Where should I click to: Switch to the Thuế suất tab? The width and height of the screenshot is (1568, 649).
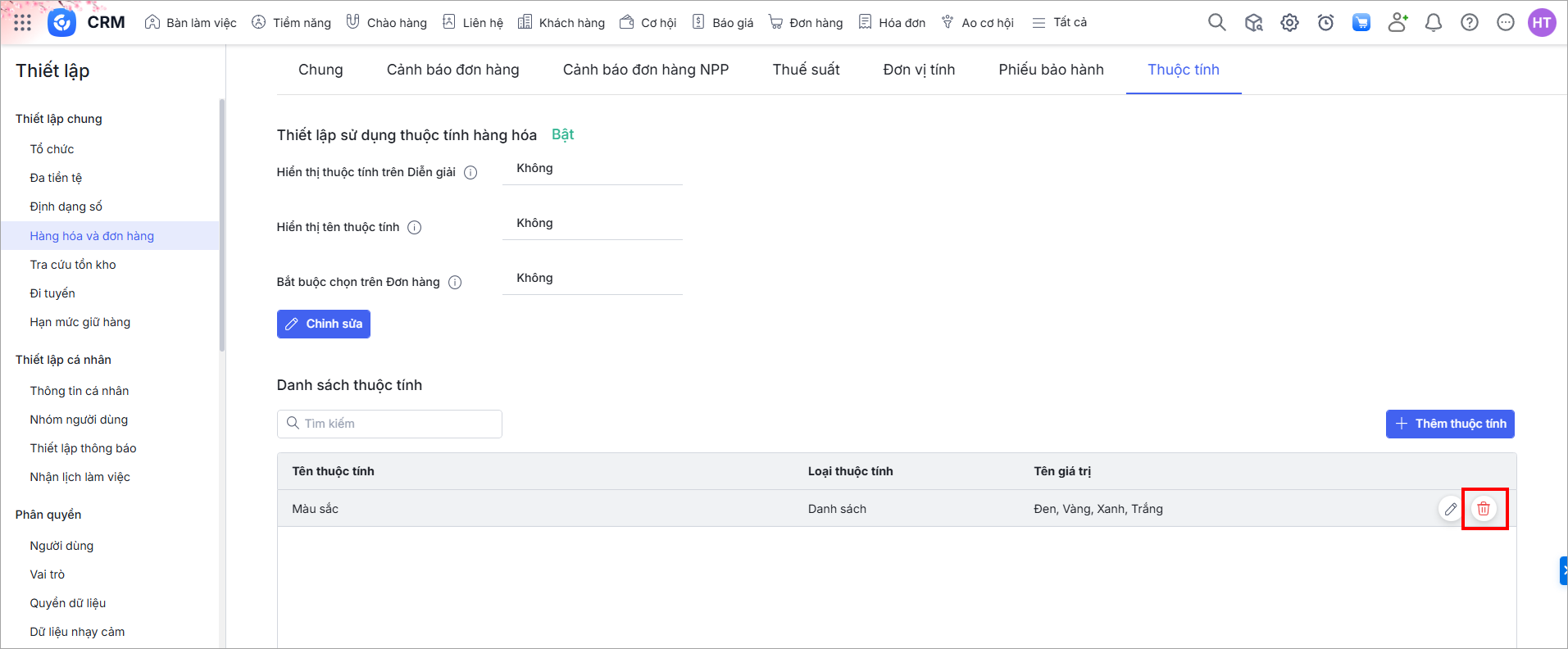pos(806,70)
